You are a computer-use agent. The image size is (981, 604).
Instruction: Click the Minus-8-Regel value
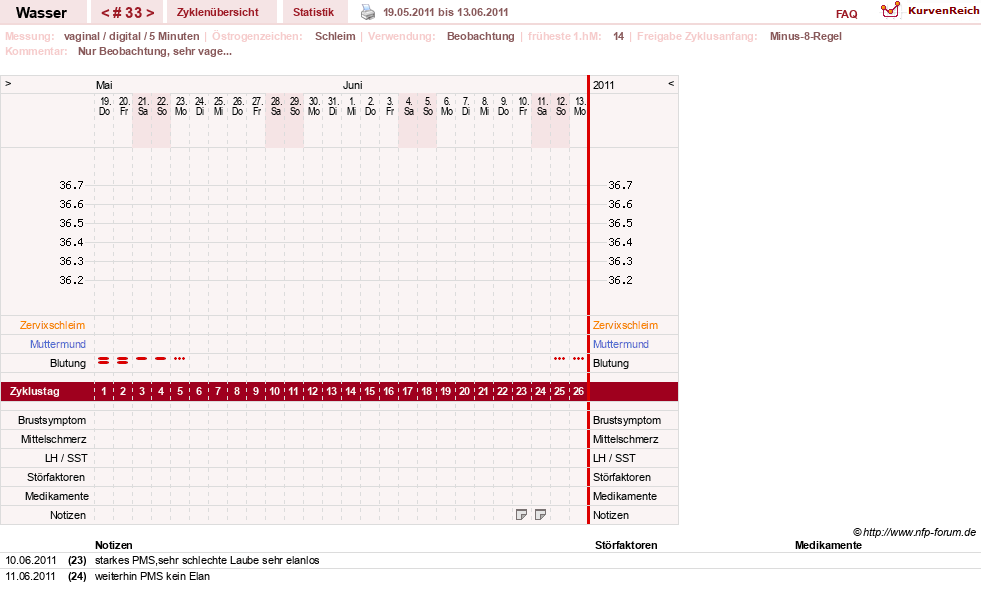[805, 36]
